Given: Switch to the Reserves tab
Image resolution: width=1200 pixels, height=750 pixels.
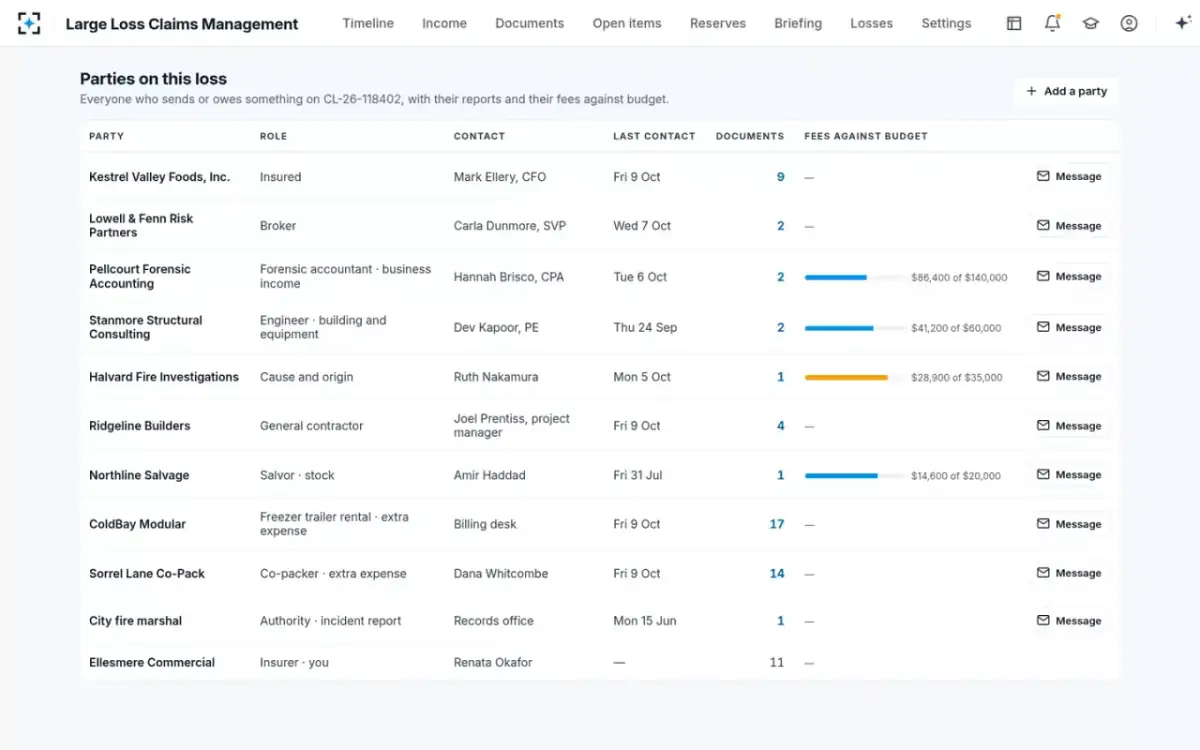Looking at the screenshot, I should (718, 23).
